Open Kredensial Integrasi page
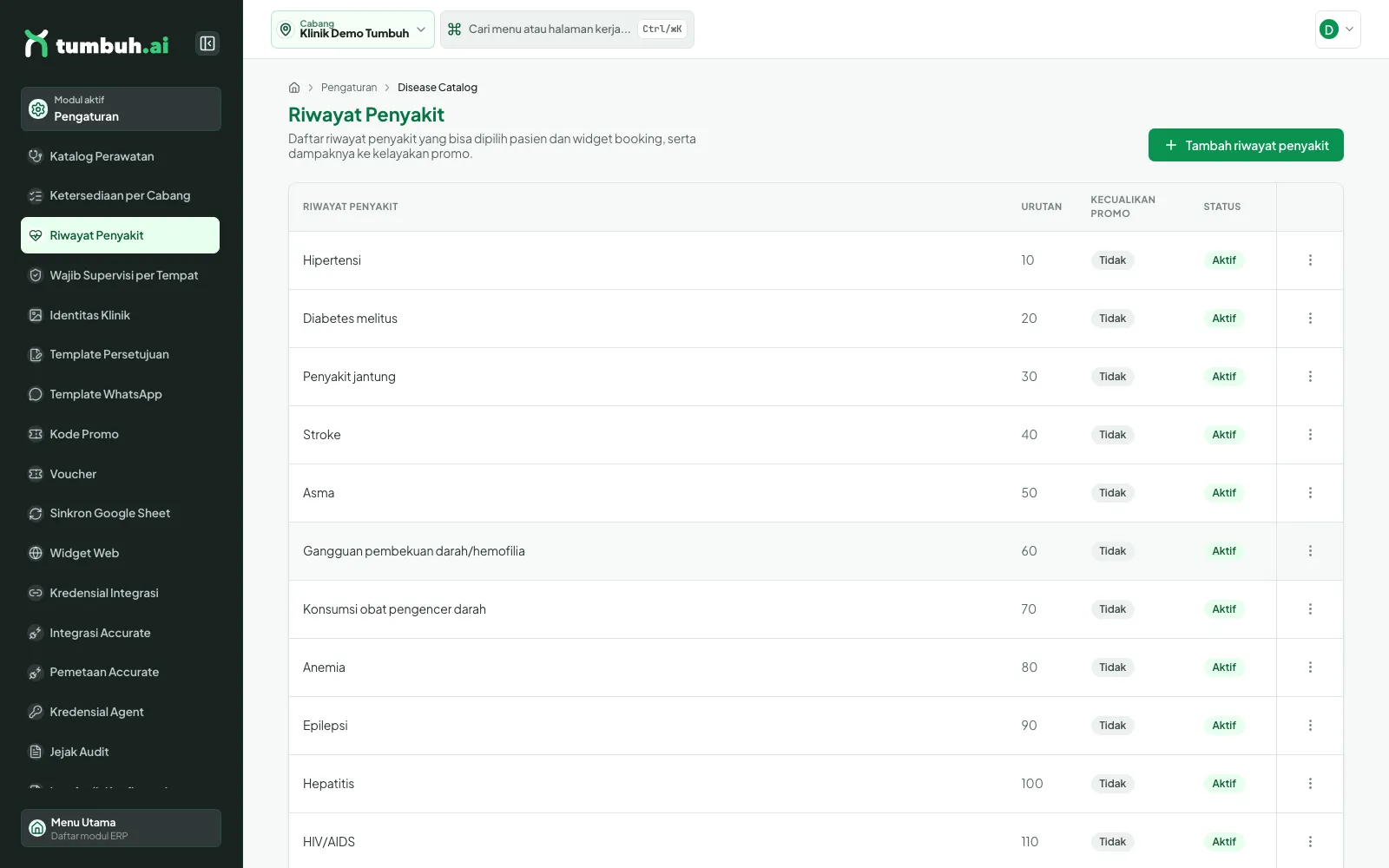 click(120, 593)
